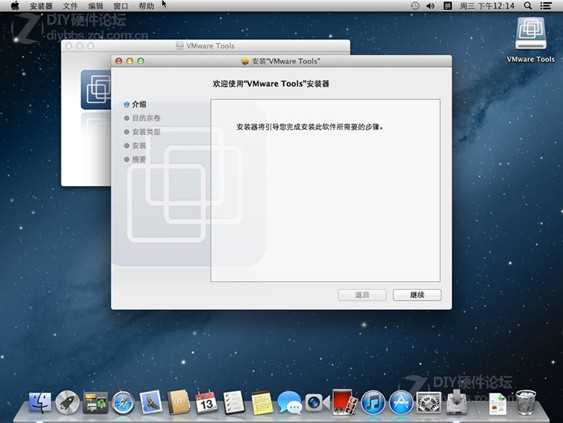
Task: Click the background VMware Tools window title
Action: [210, 46]
